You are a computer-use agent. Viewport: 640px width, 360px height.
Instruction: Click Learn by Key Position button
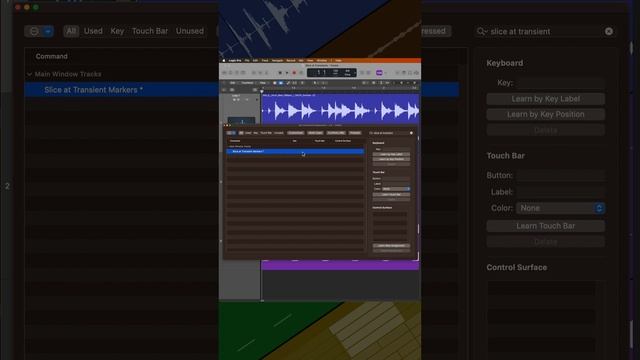coord(545,114)
